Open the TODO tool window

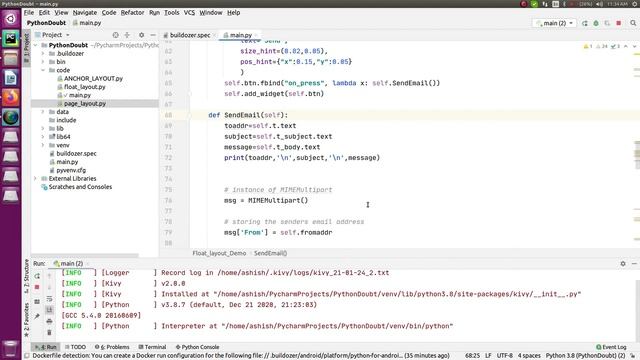coord(76,347)
